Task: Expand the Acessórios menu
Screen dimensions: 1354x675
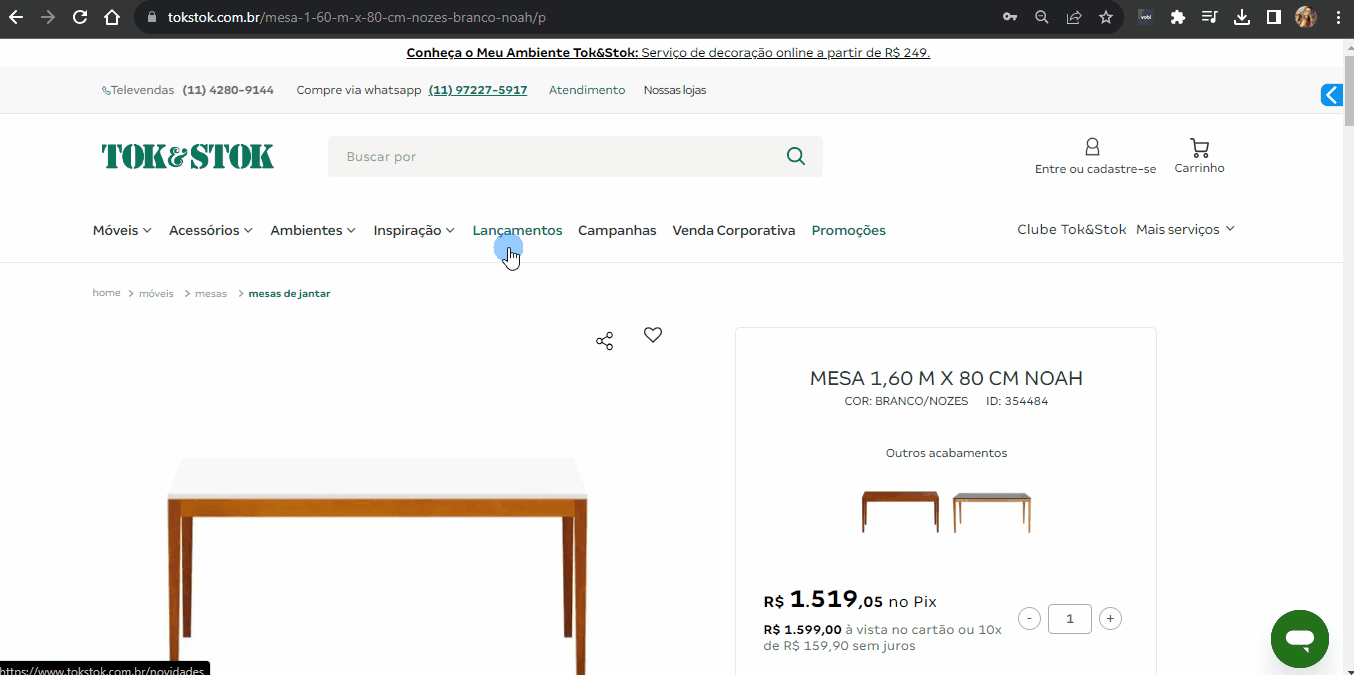Action: coord(211,230)
